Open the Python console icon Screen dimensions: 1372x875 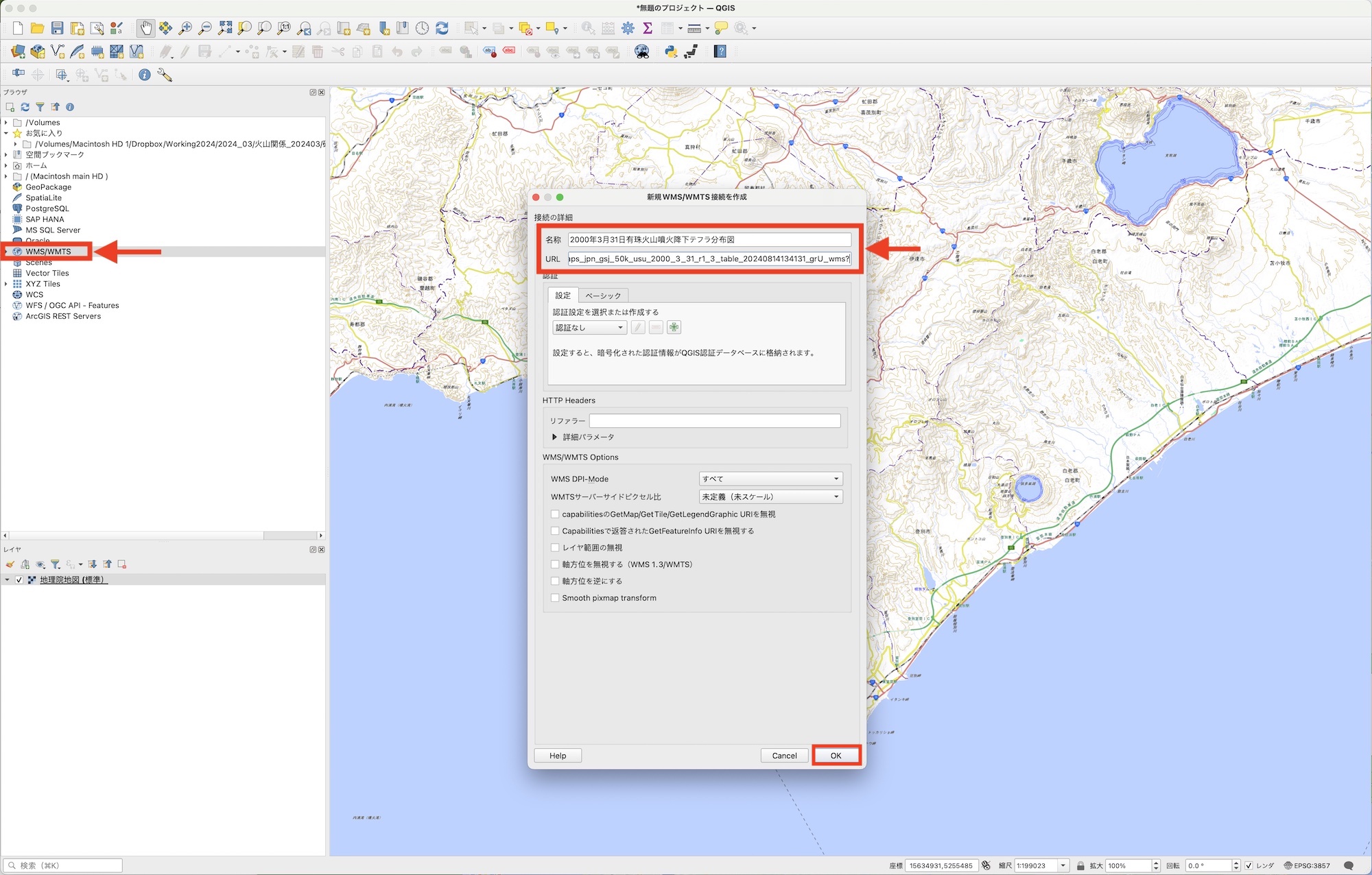[671, 51]
